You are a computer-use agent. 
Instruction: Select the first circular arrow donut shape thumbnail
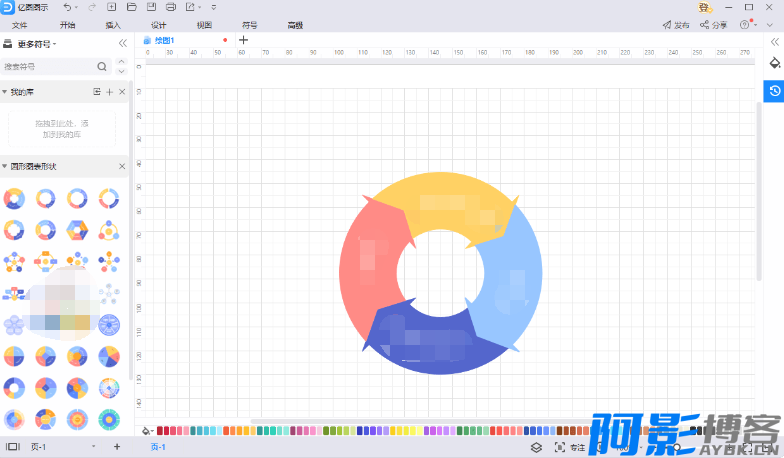pos(14,198)
